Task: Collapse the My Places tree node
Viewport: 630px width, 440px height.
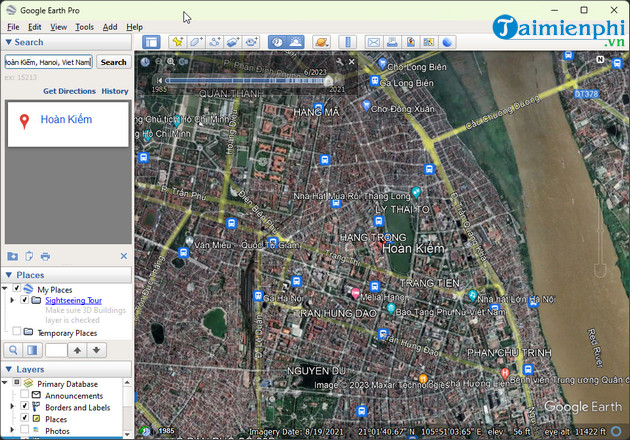Action: 5,289
